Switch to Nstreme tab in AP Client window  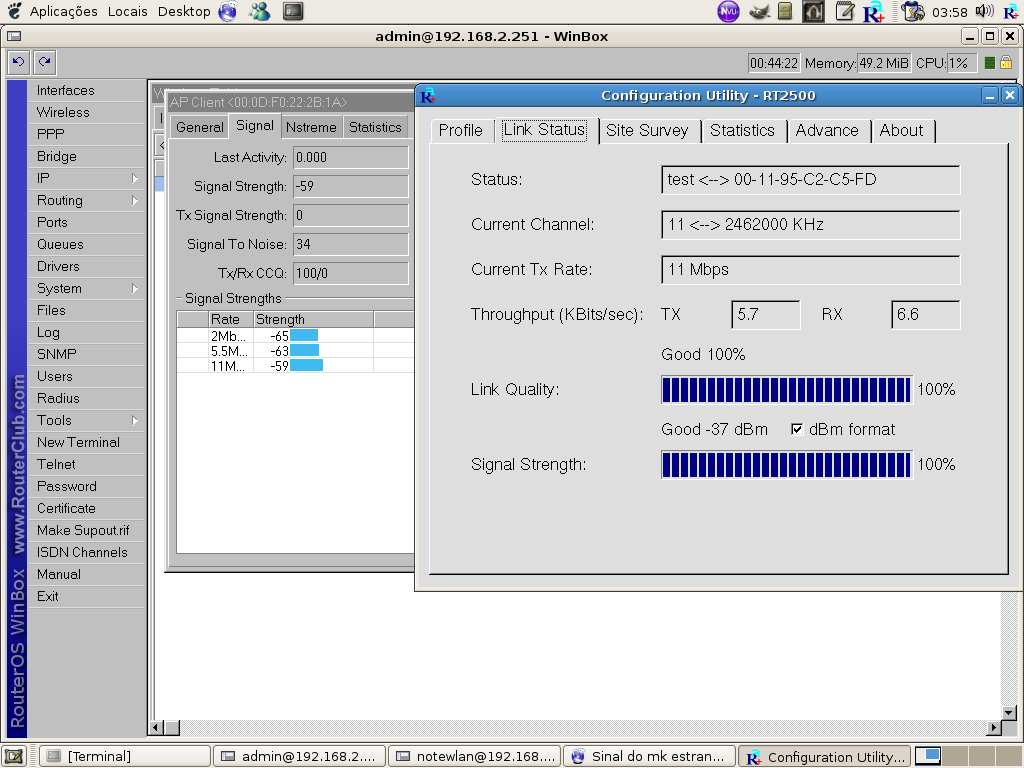[312, 127]
